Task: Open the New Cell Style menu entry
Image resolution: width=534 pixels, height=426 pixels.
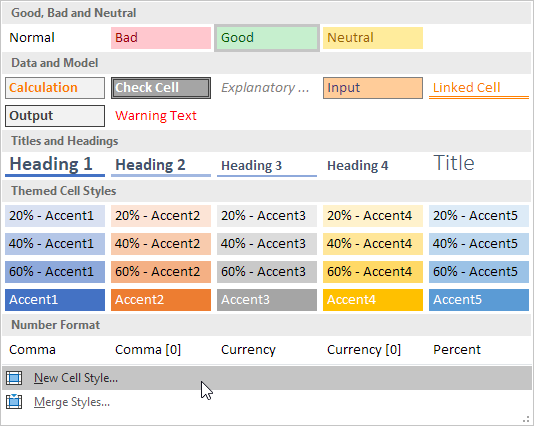Action: (267, 378)
